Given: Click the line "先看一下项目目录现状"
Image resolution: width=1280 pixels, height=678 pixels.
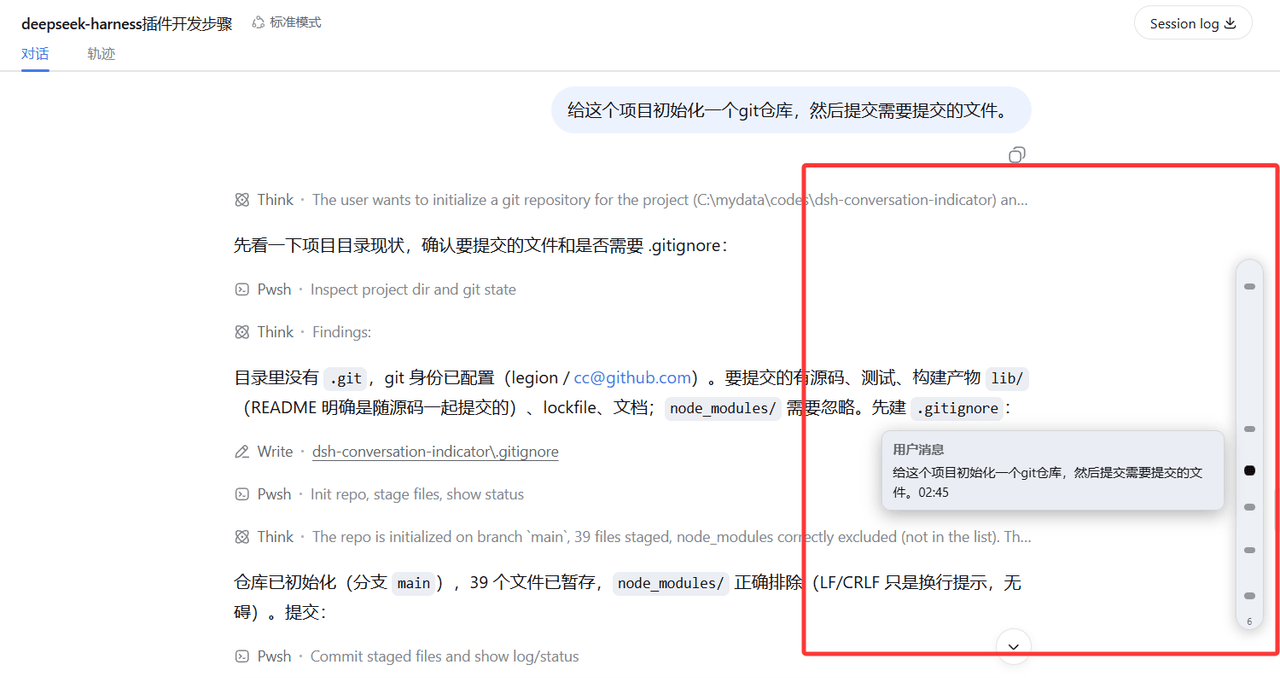Looking at the screenshot, I should point(481,245).
